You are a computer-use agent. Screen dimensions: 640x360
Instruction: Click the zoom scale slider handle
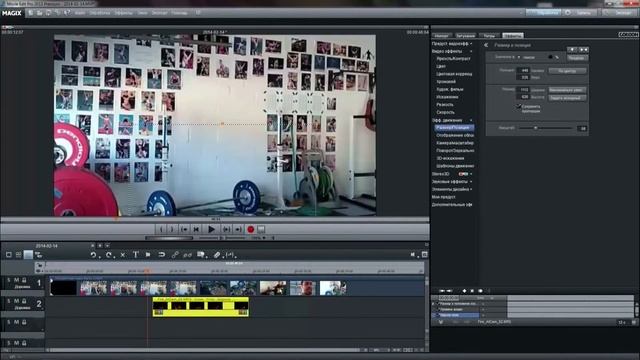click(536, 128)
